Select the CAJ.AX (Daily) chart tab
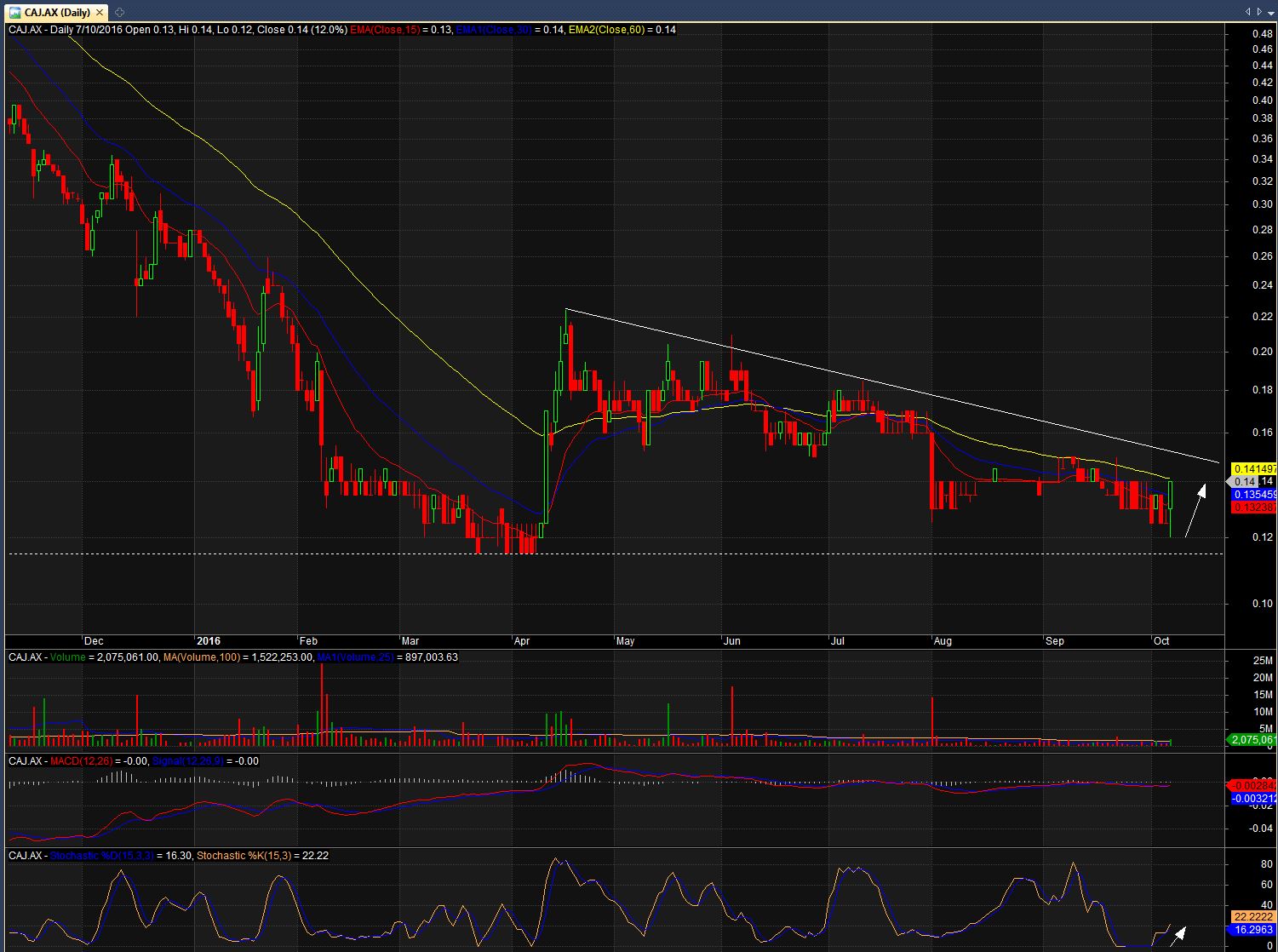 pos(56,12)
